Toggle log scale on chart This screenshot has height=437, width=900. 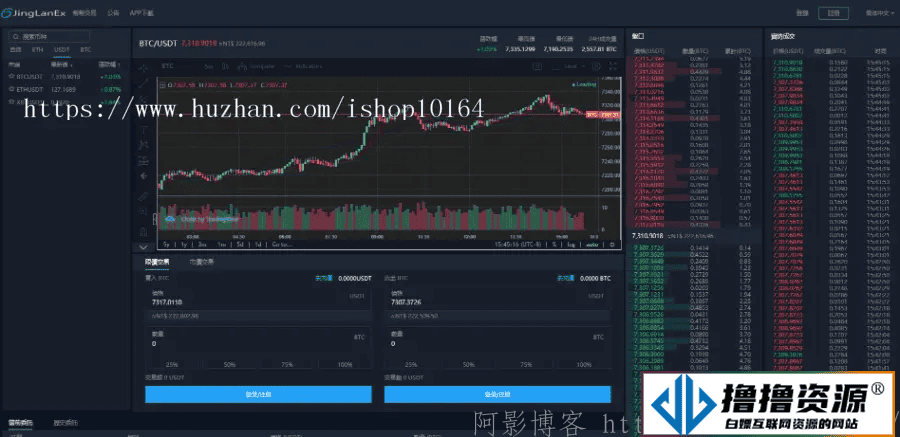pos(572,244)
